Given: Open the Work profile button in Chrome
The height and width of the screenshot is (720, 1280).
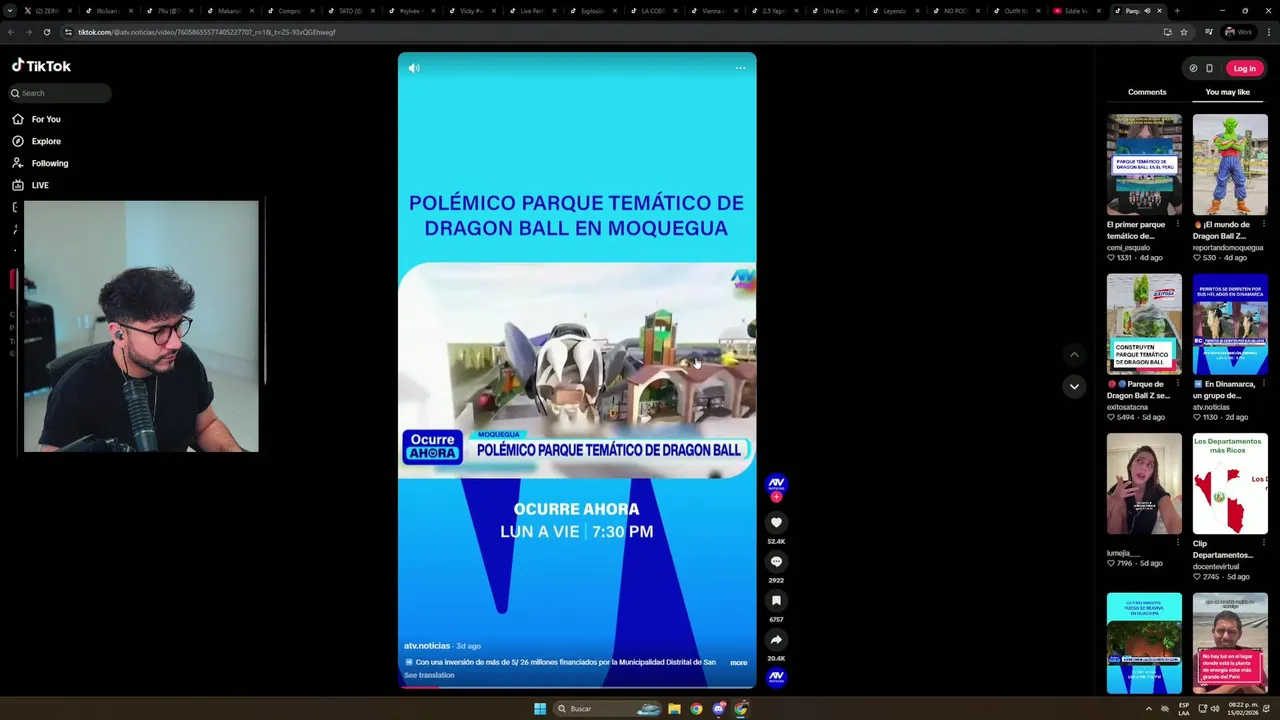Looking at the screenshot, I should [x=1238, y=32].
